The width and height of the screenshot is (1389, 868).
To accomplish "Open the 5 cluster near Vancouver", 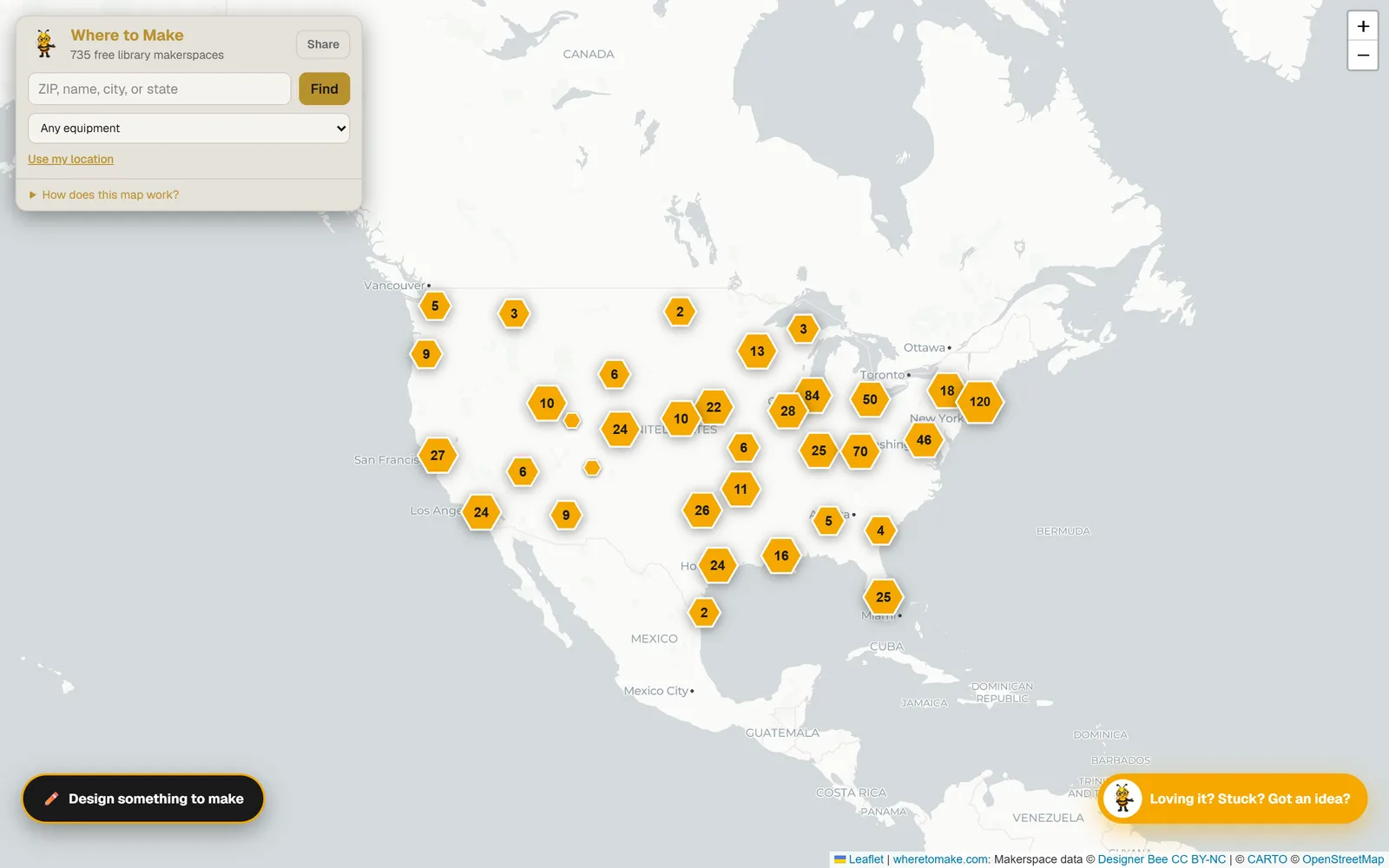I will click(x=435, y=306).
